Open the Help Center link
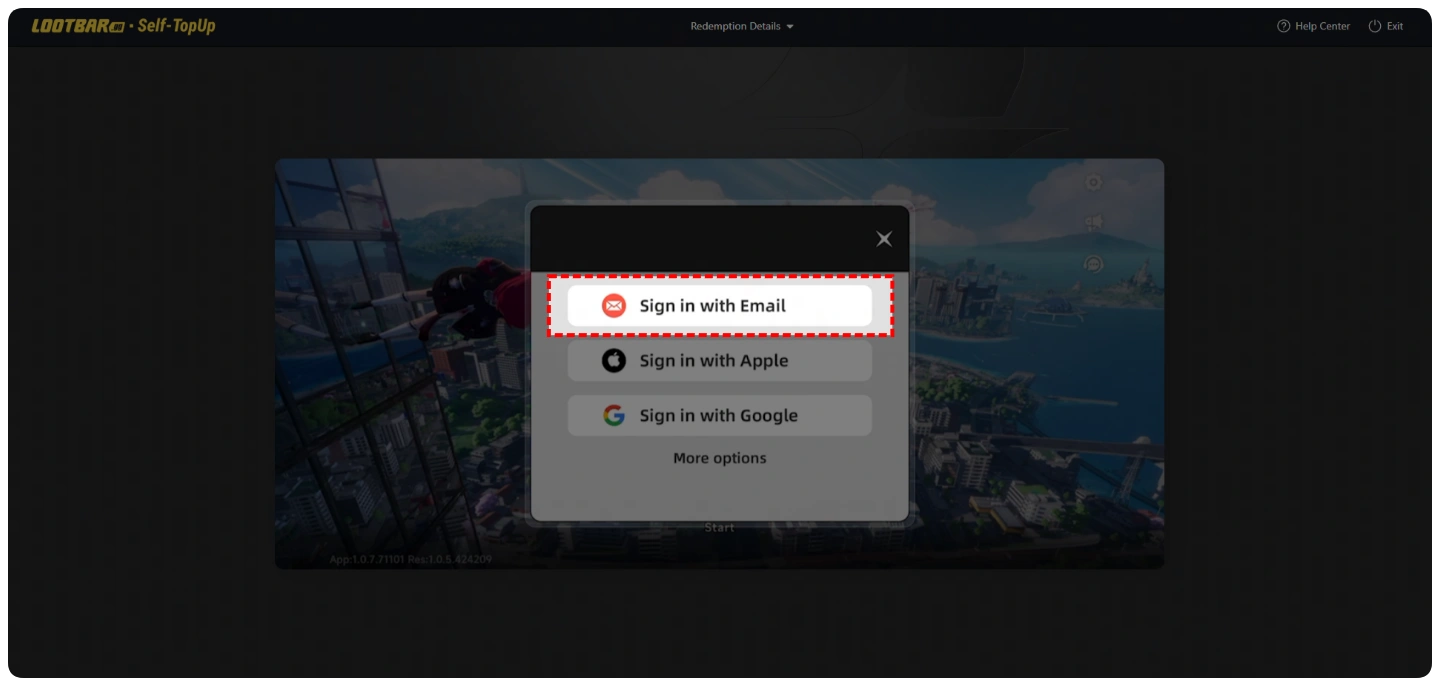 (1322, 26)
